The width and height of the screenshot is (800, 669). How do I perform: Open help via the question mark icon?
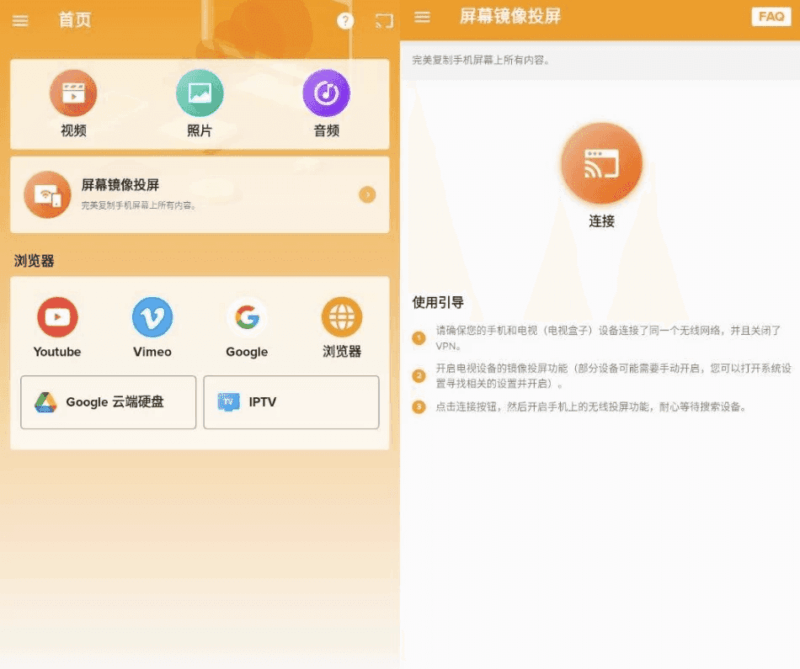tap(345, 20)
